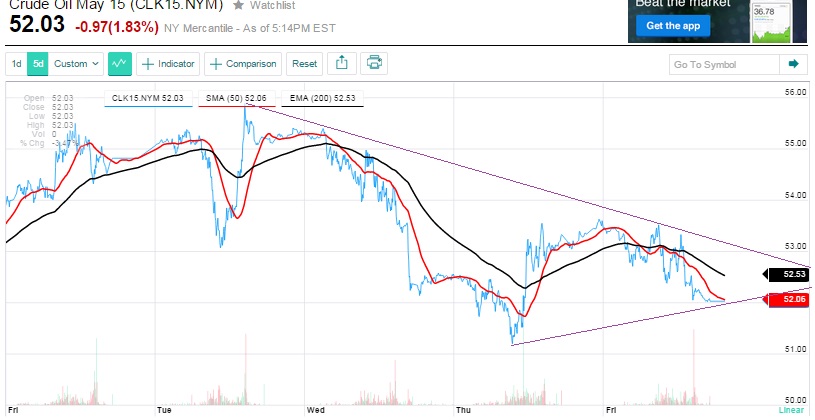The height and width of the screenshot is (420, 815).
Task: Click the share chart icon
Action: click(x=341, y=64)
